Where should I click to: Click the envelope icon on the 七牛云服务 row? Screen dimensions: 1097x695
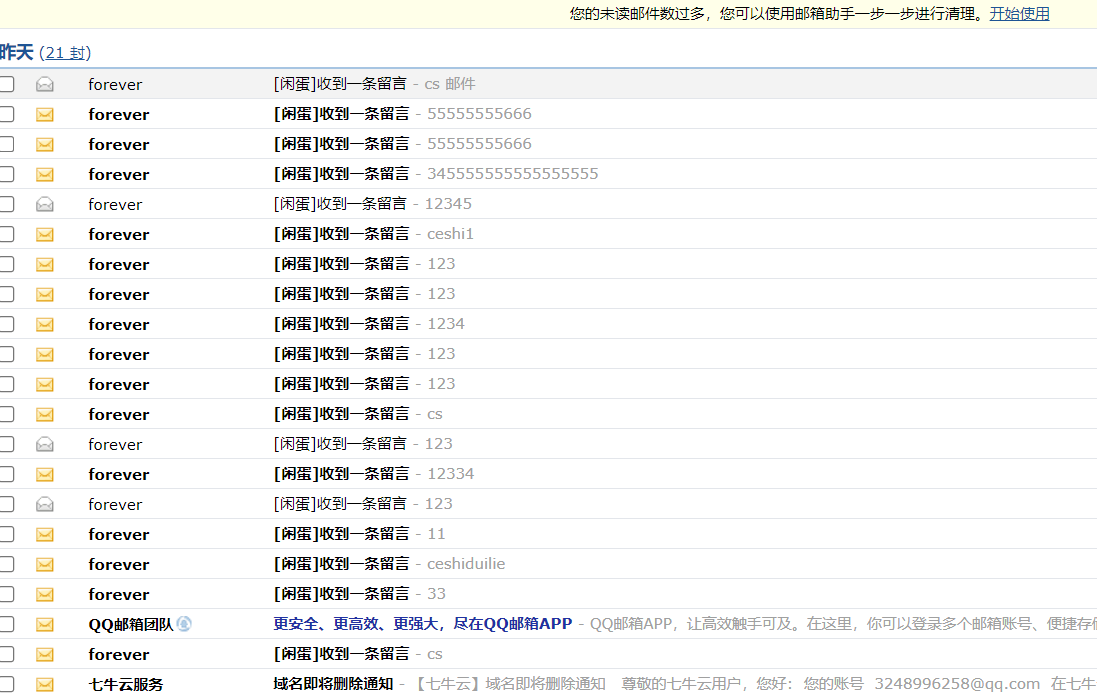44,684
